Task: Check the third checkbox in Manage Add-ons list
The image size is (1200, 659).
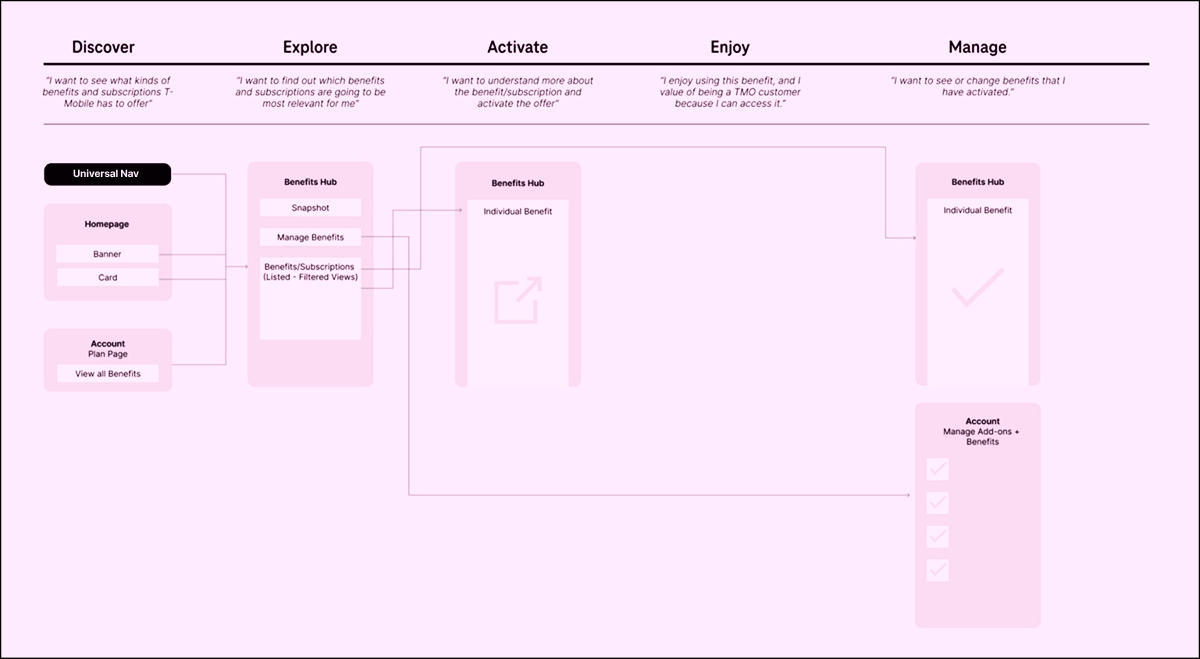Action: pyautogui.click(x=938, y=536)
